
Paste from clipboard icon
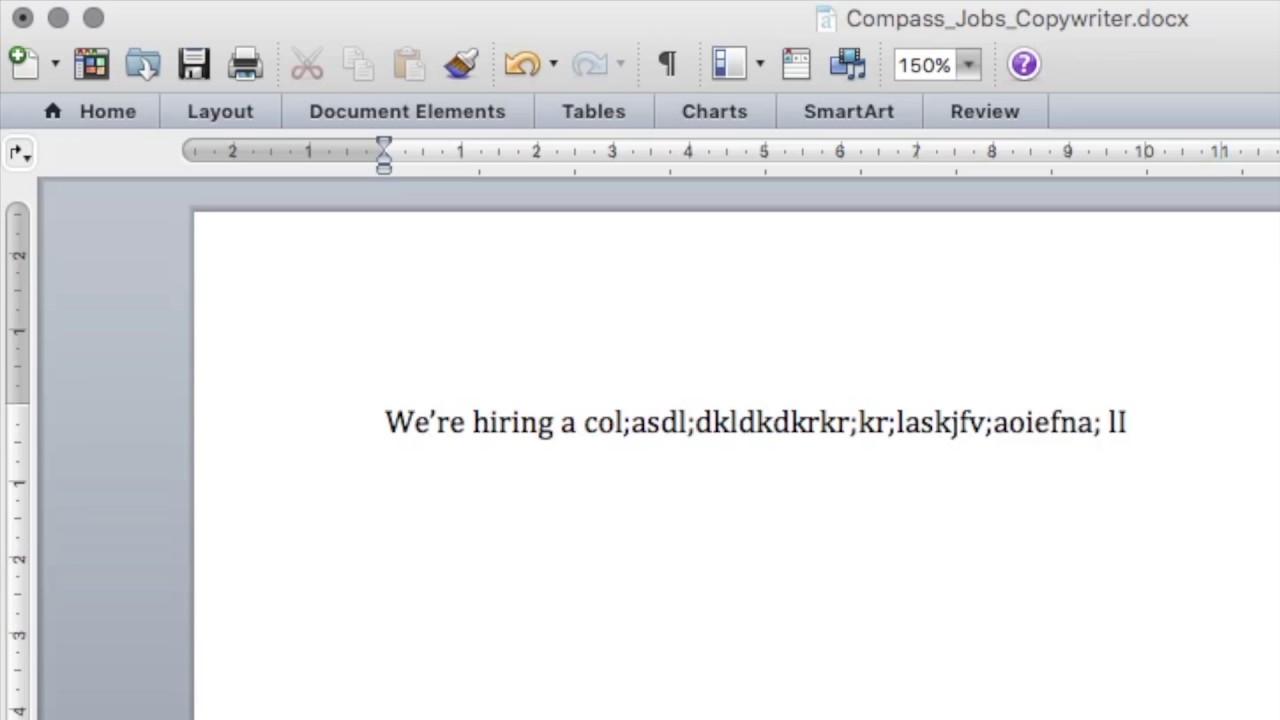(x=409, y=64)
